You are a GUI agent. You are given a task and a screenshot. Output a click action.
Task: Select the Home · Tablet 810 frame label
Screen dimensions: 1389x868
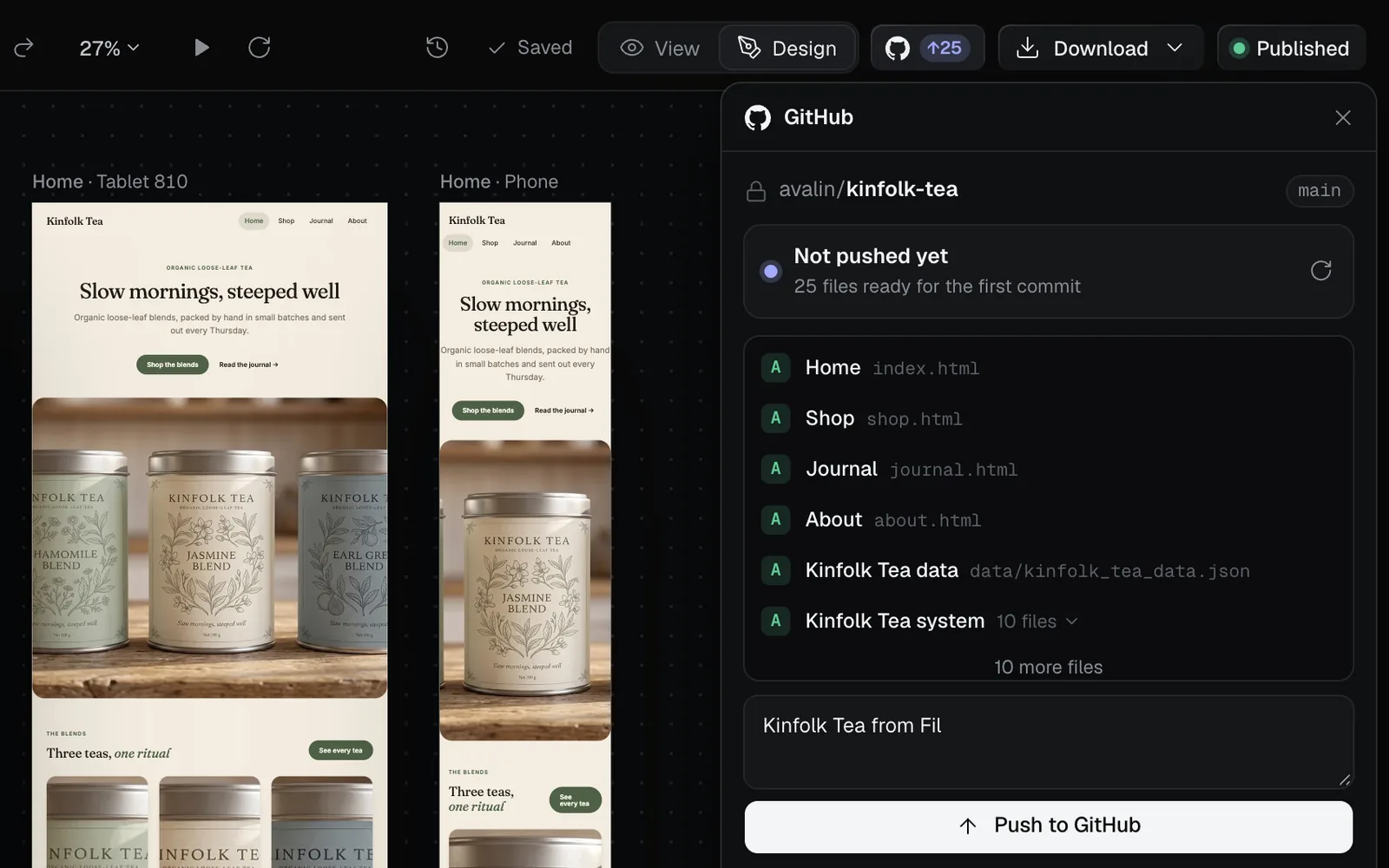pyautogui.click(x=110, y=181)
